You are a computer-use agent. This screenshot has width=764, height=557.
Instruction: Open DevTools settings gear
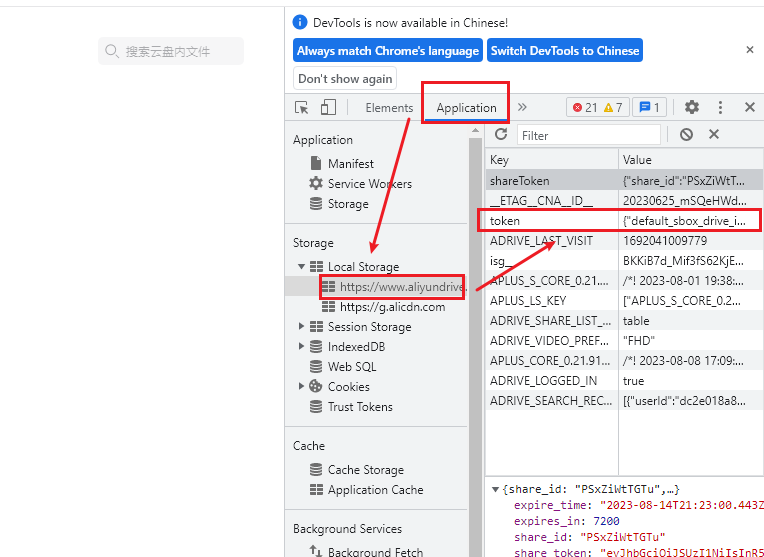click(691, 107)
